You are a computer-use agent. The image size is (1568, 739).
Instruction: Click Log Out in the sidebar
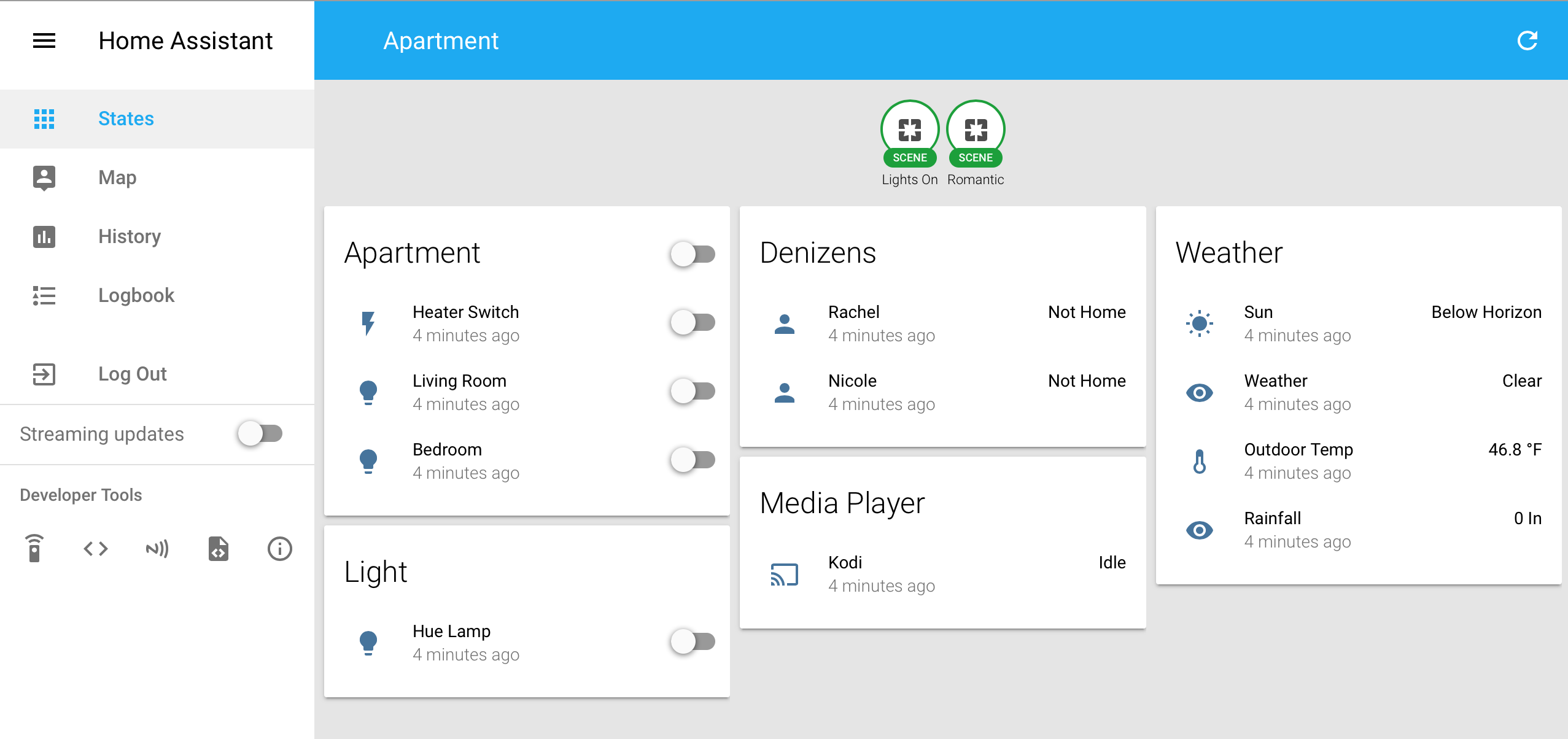pos(133,374)
